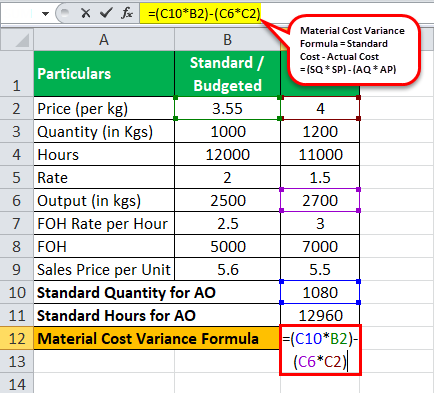Viewport: 434px width, 393px height.
Task: Click the 'Output (in kgs)' cell
Action: pos(104,201)
